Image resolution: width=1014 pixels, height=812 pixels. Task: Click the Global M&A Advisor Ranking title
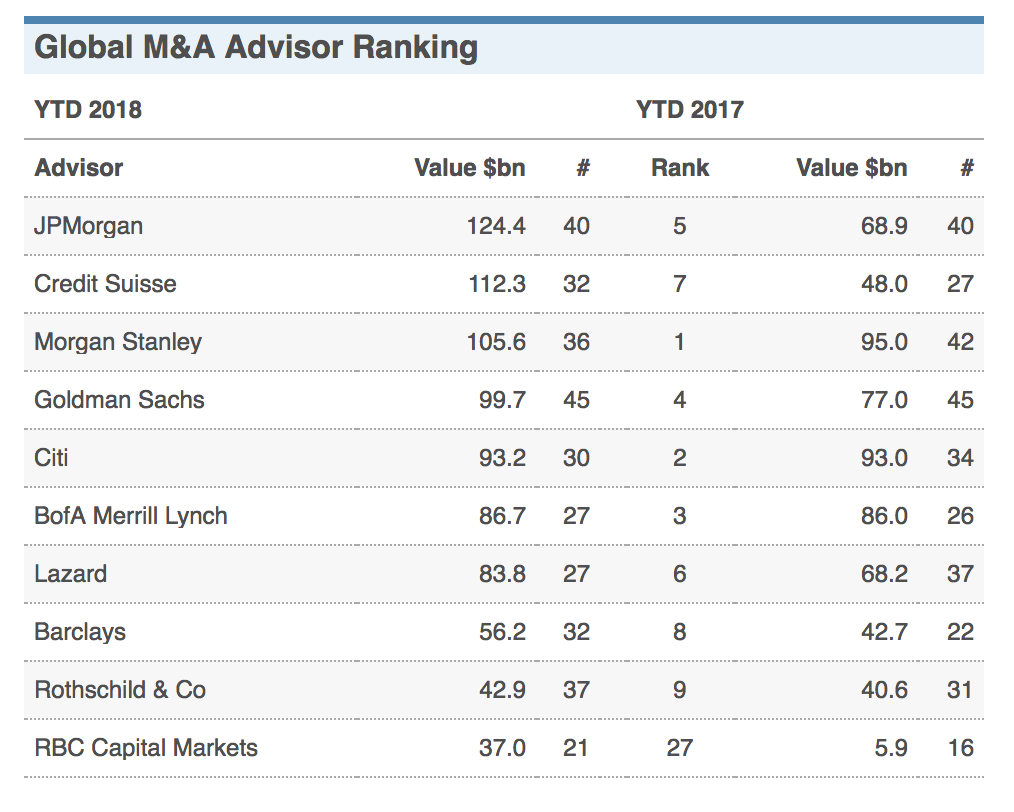256,48
